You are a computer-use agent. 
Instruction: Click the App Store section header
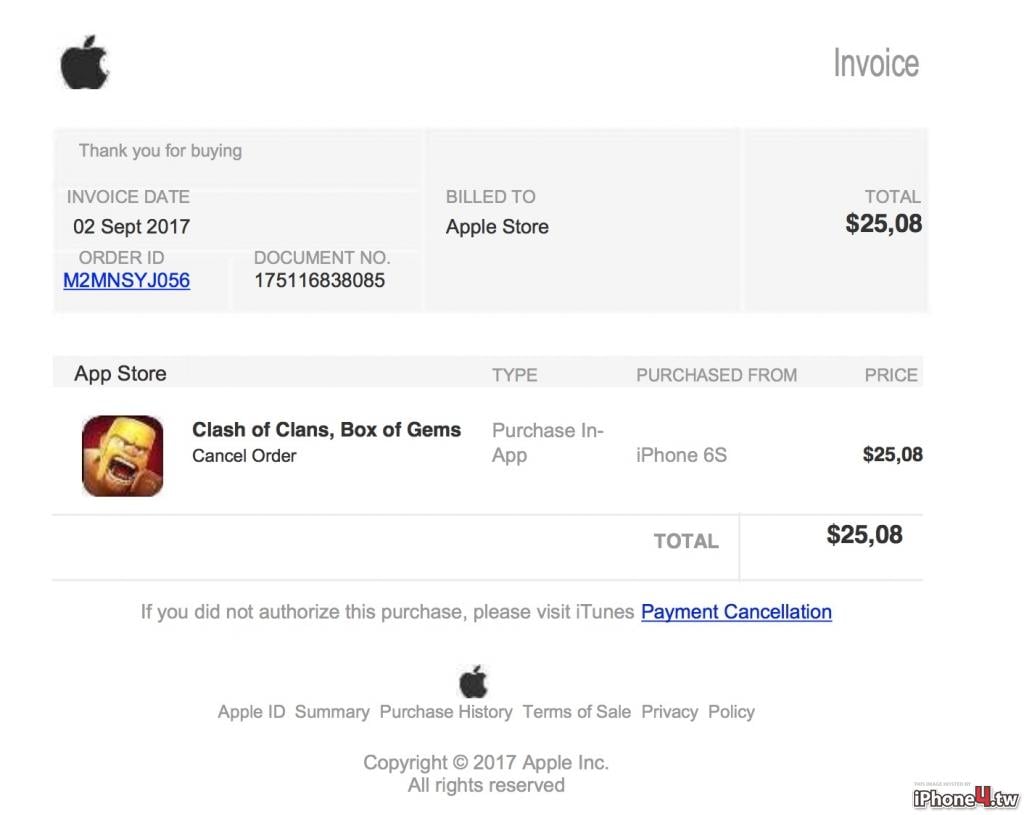tap(120, 374)
